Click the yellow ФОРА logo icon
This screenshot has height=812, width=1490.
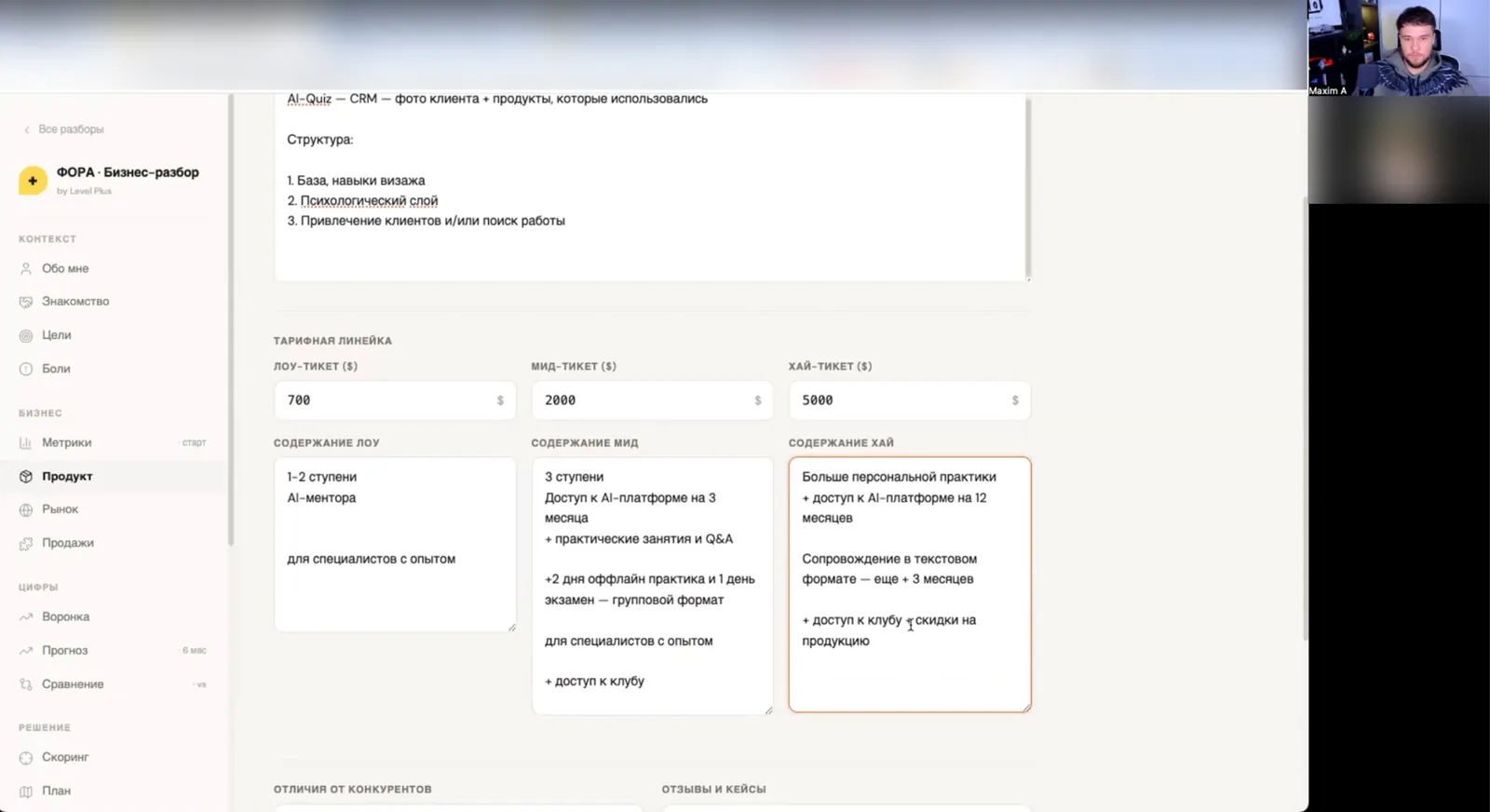(x=33, y=181)
